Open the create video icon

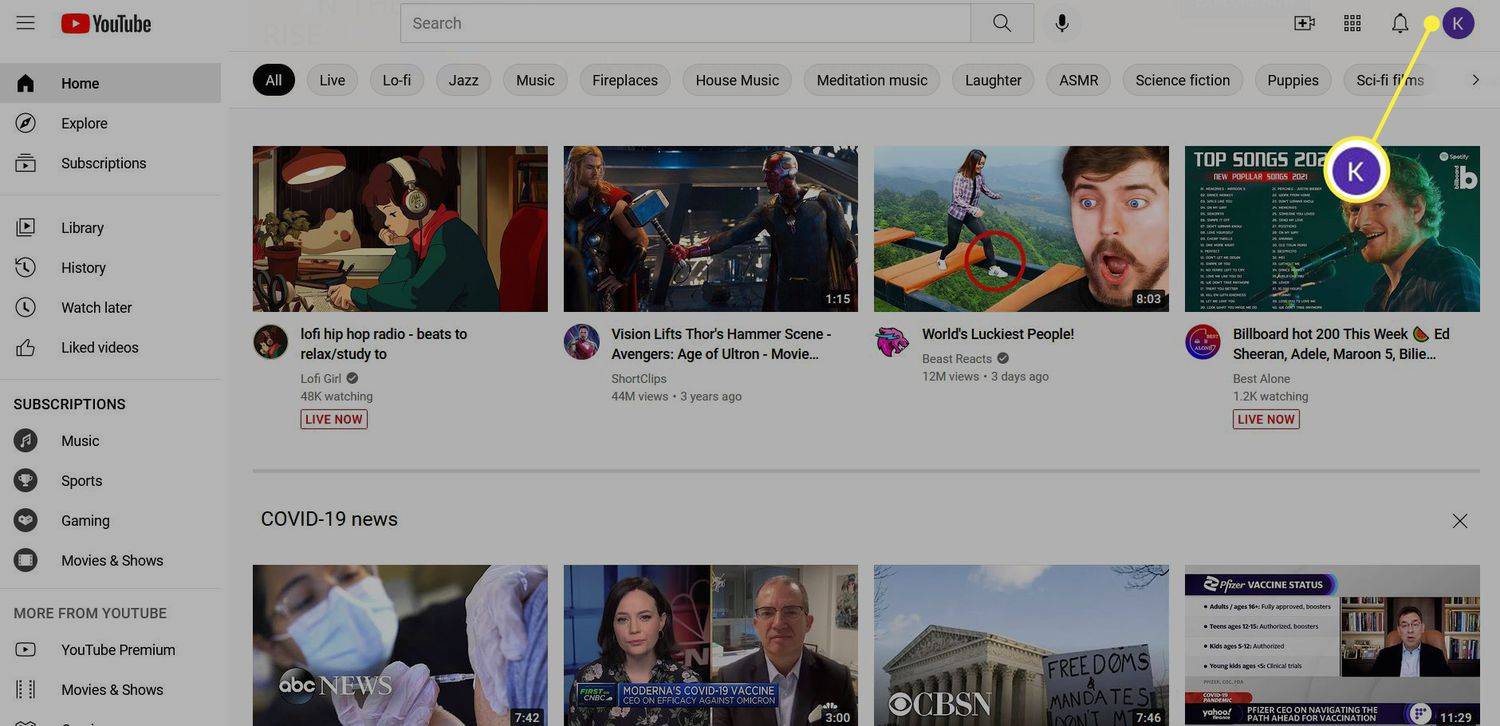(x=1304, y=23)
